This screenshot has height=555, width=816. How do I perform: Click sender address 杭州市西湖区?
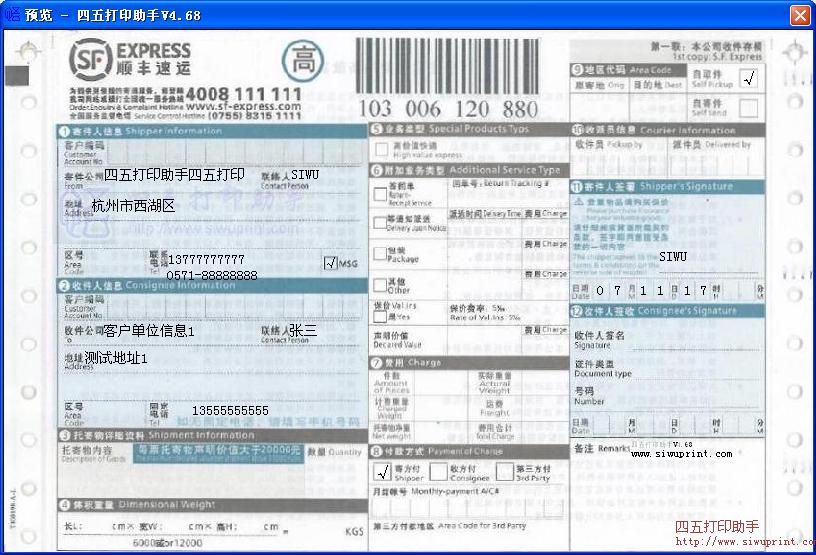tap(133, 206)
